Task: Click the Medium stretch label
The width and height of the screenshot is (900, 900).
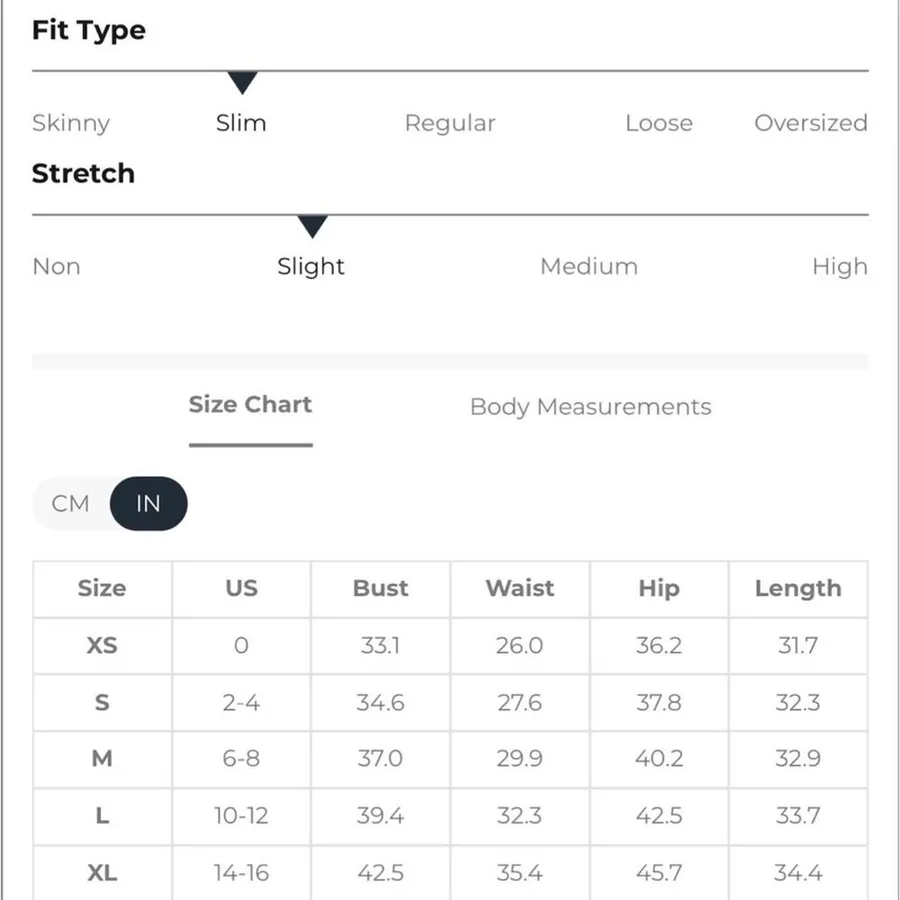Action: [x=589, y=266]
